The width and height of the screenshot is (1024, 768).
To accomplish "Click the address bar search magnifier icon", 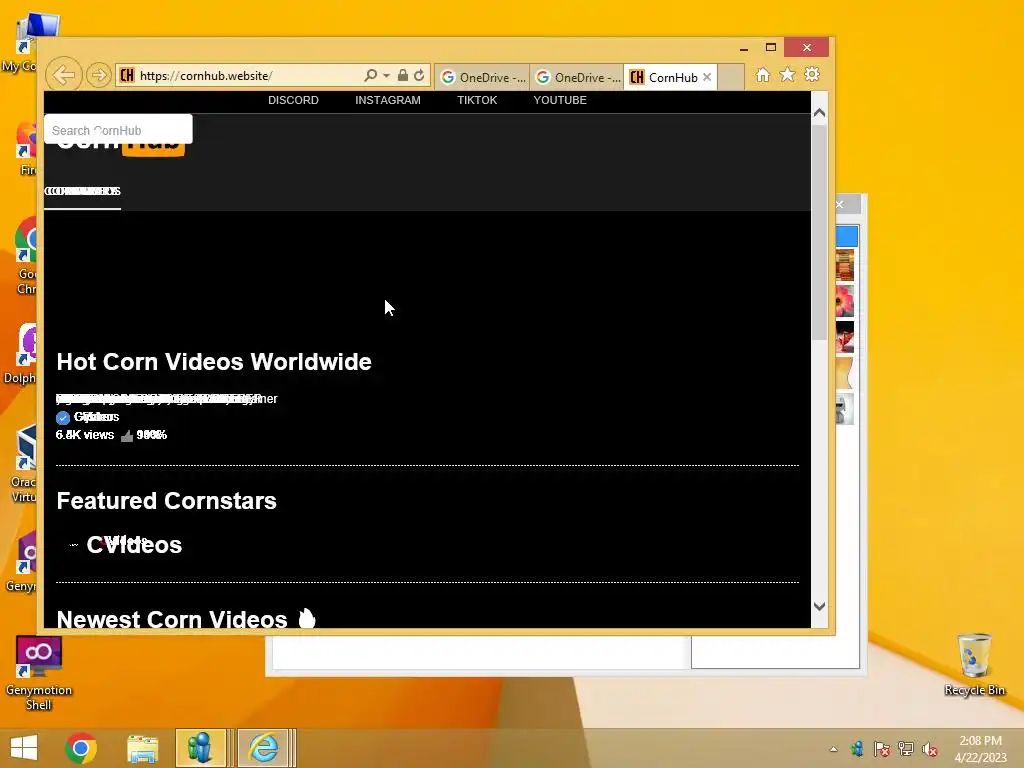I will pos(370,75).
